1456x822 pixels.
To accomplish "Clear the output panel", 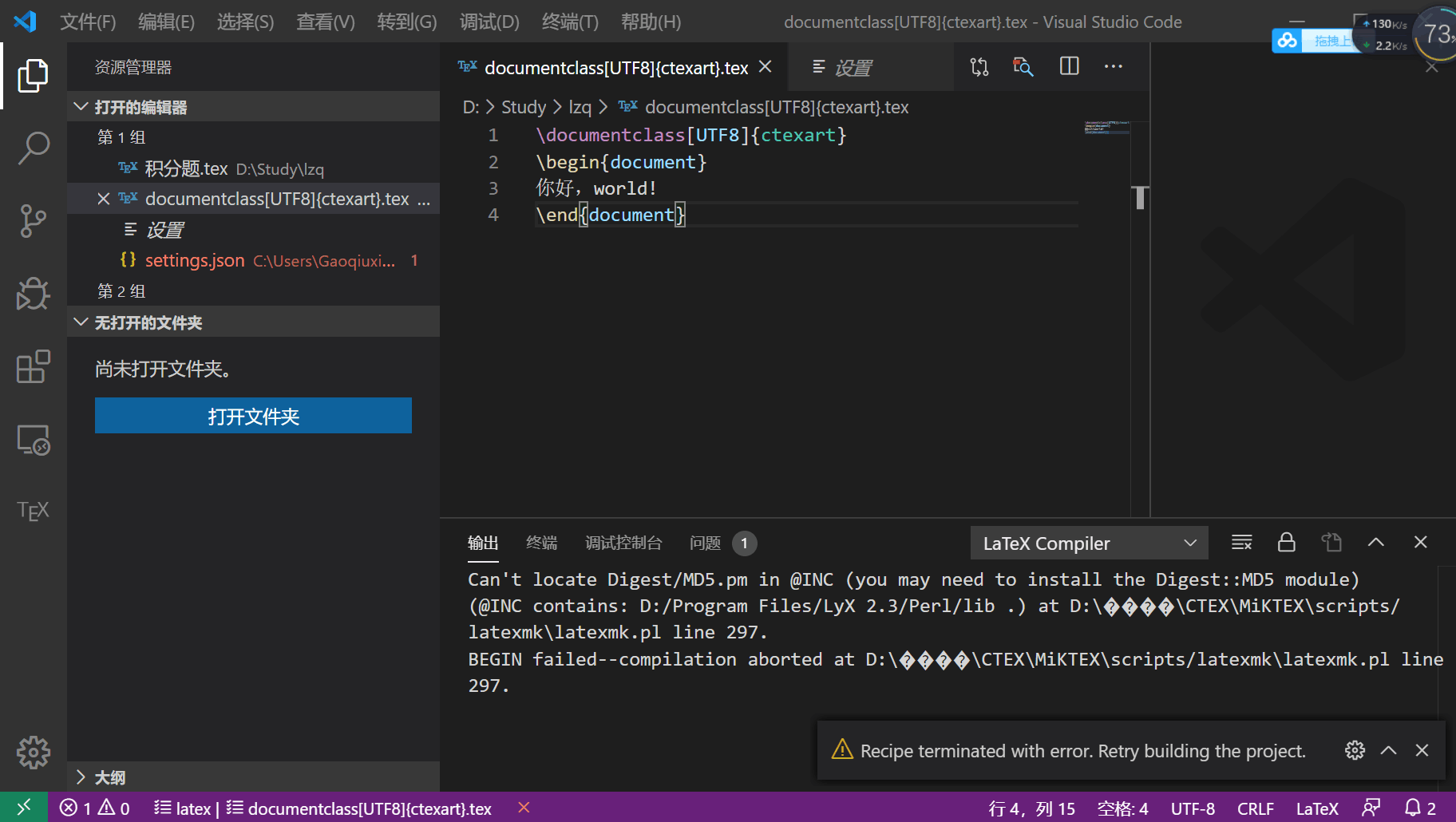I will (1241, 543).
